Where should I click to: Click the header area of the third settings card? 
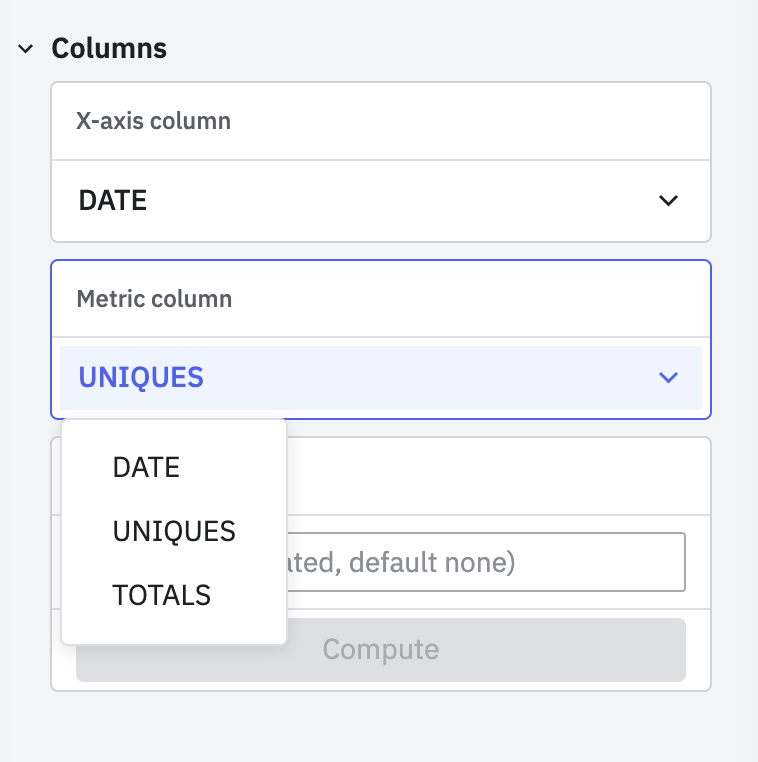point(500,475)
